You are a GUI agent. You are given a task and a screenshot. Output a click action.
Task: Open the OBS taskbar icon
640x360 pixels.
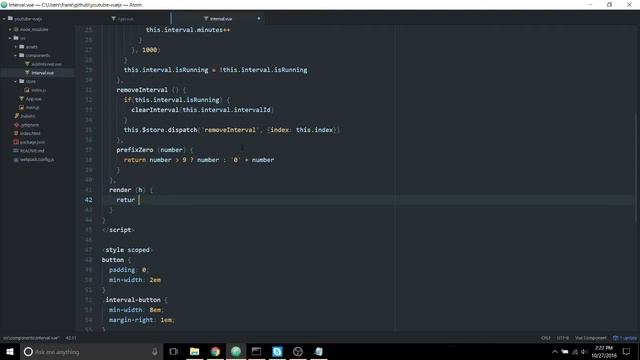[x=298, y=351]
